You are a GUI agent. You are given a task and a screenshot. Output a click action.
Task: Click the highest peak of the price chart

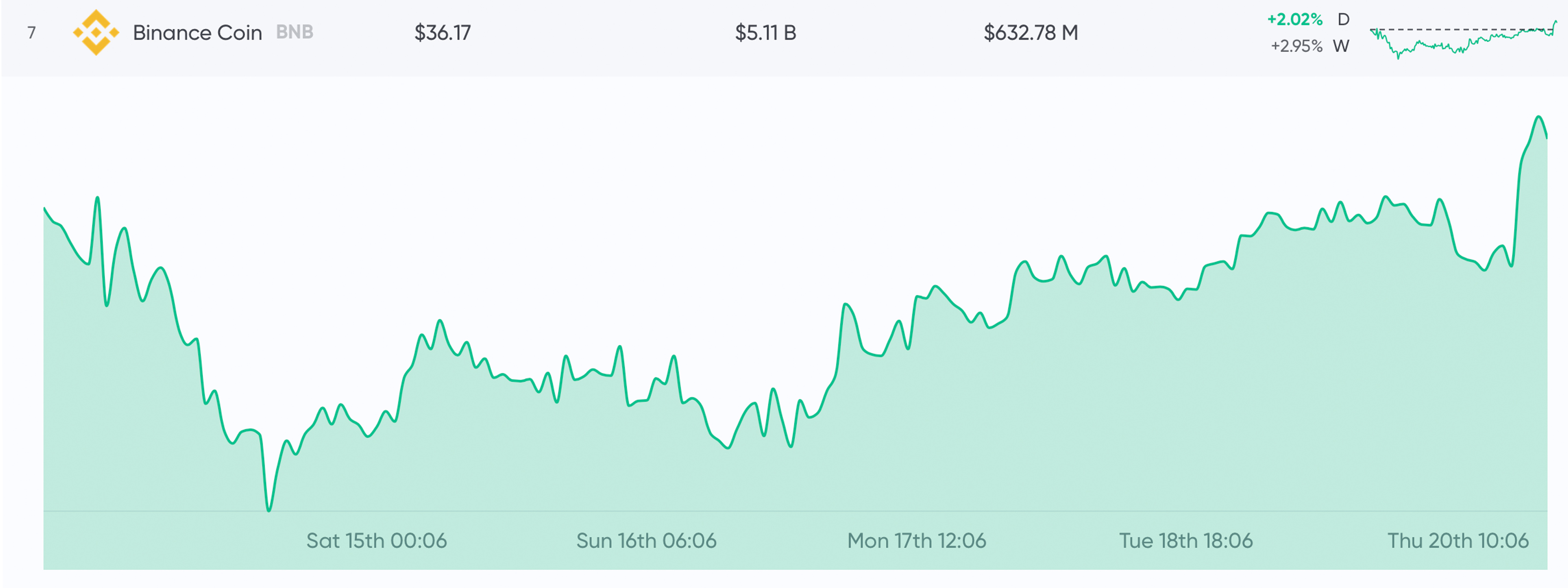(x=1539, y=117)
